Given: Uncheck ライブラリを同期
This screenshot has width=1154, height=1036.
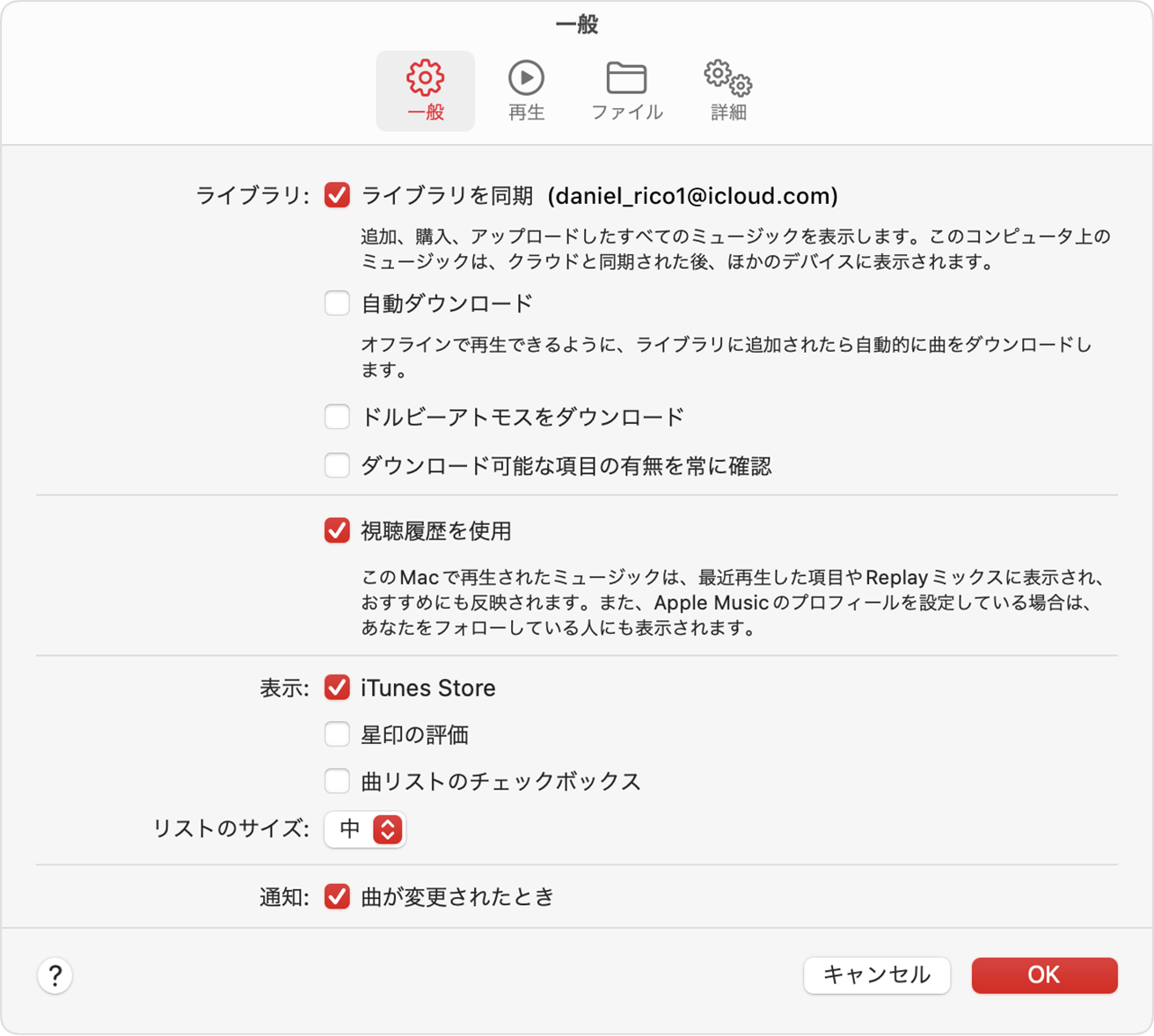Looking at the screenshot, I should (x=337, y=195).
